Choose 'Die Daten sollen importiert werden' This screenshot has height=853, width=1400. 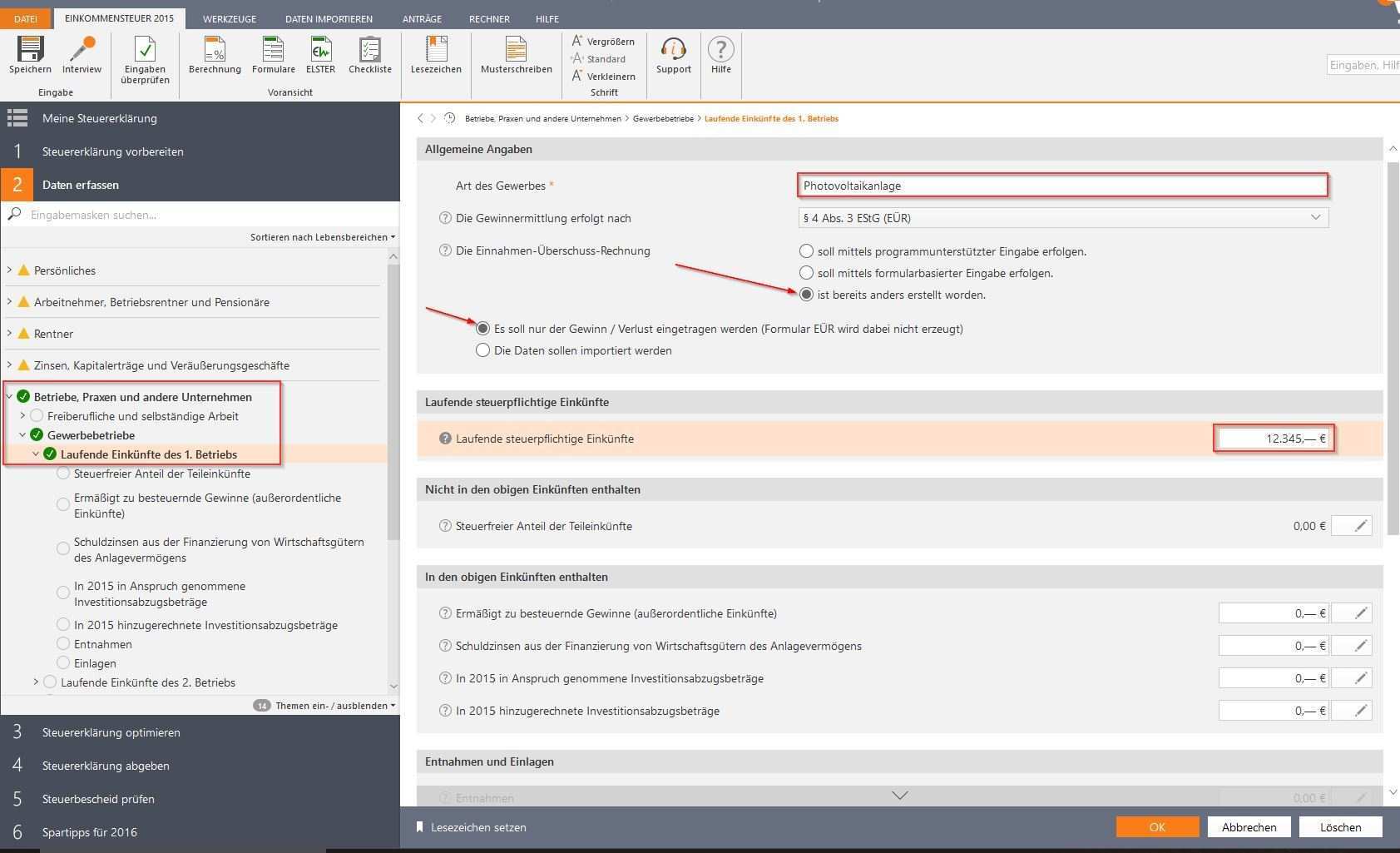482,351
